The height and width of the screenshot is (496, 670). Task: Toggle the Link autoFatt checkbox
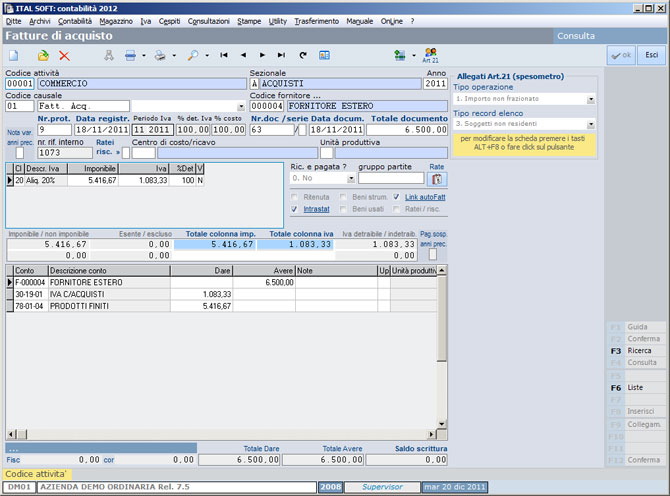tap(396, 197)
